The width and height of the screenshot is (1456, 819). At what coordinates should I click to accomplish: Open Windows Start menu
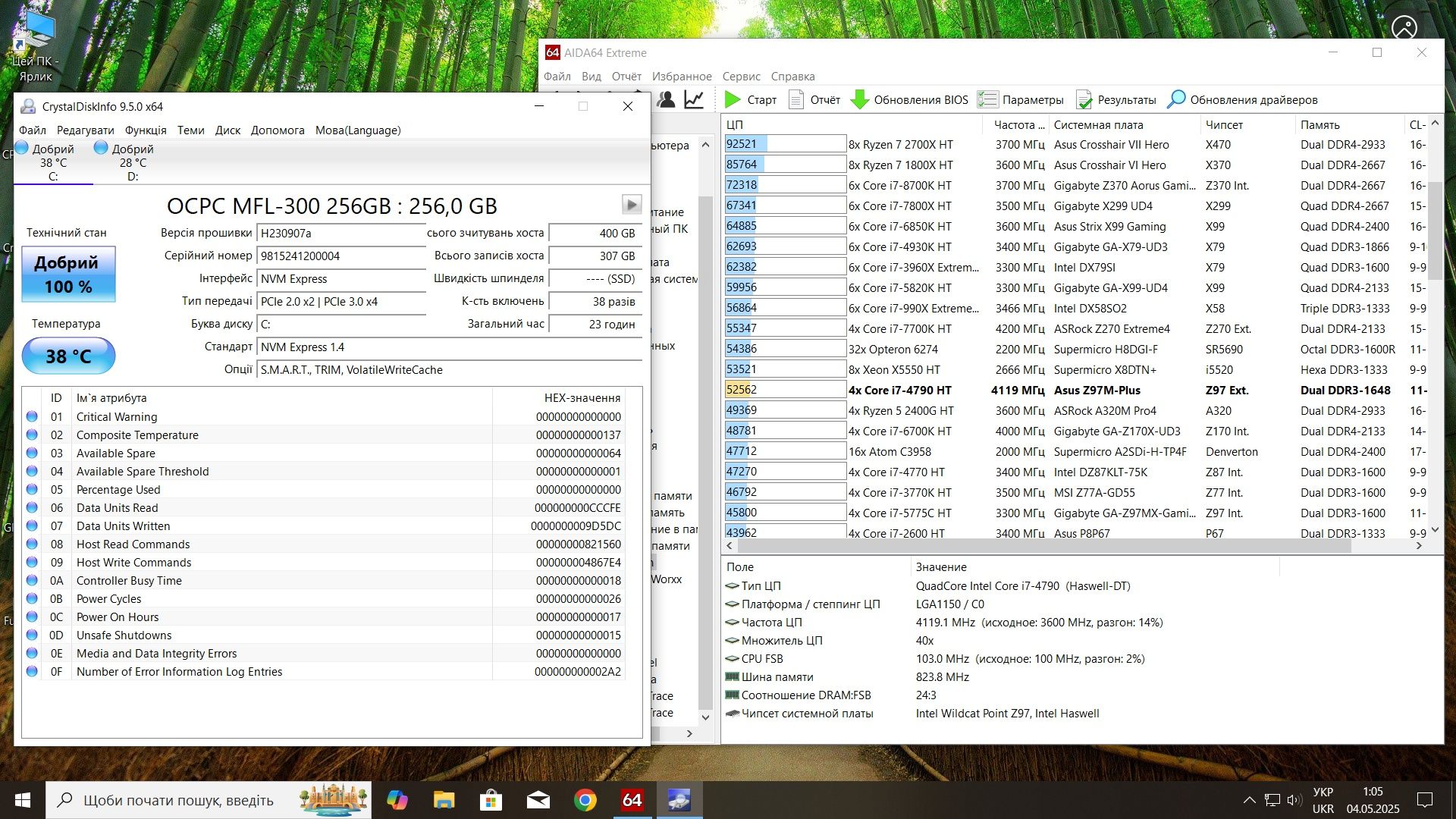23,800
